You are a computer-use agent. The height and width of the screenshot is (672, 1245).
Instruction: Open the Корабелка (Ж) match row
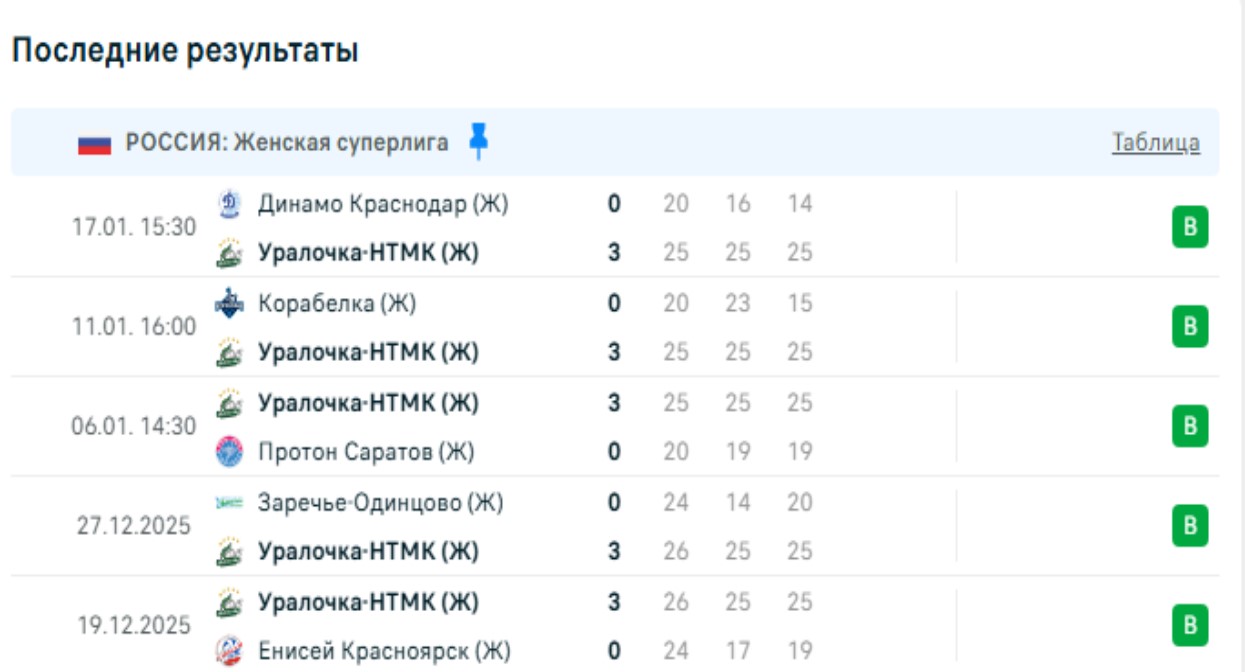click(x=337, y=303)
